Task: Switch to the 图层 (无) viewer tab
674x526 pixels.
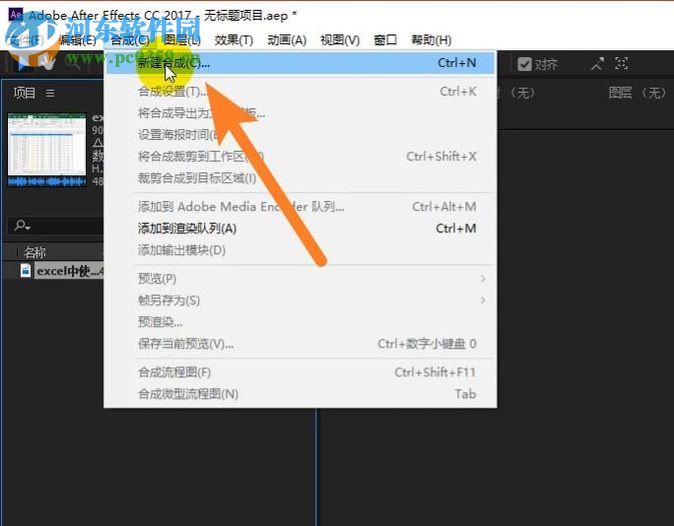Action: click(637, 92)
